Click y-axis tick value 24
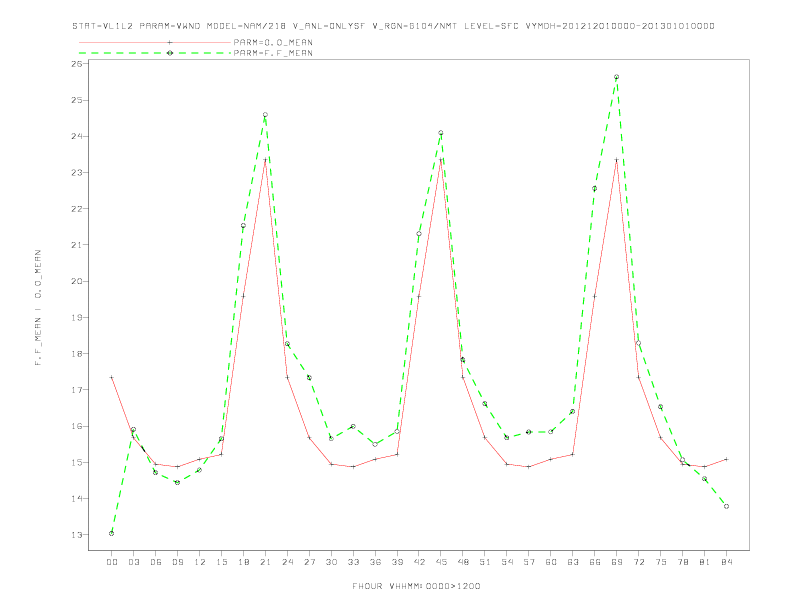 click(76, 136)
